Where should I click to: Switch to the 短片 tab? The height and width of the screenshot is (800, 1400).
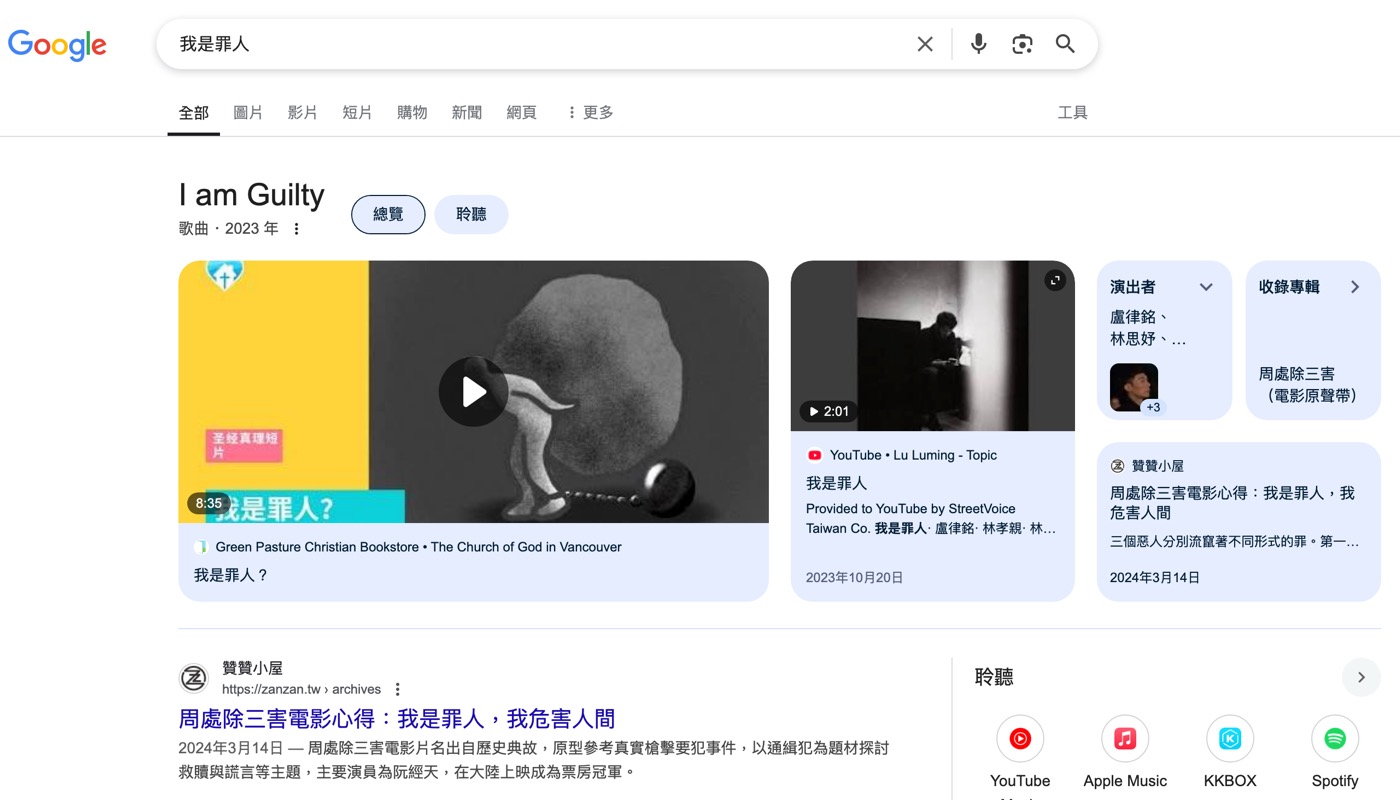[x=357, y=113]
